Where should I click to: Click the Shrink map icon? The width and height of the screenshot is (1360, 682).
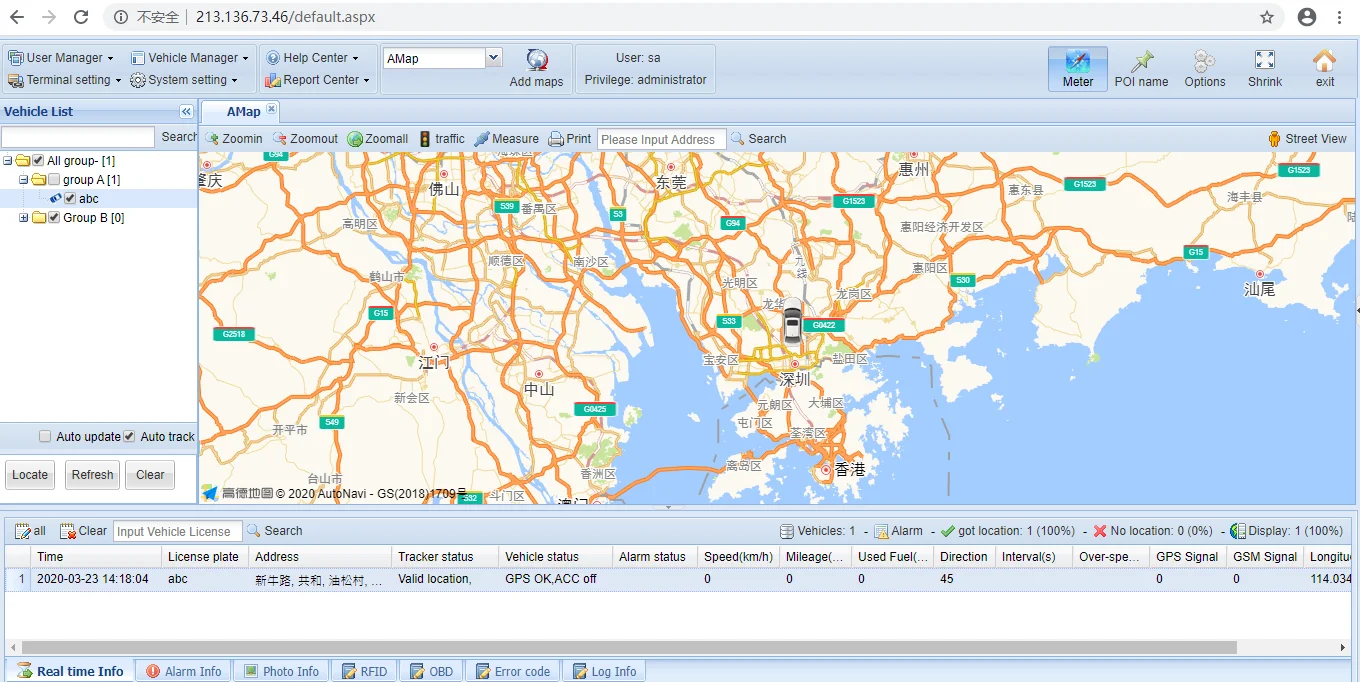[1264, 61]
